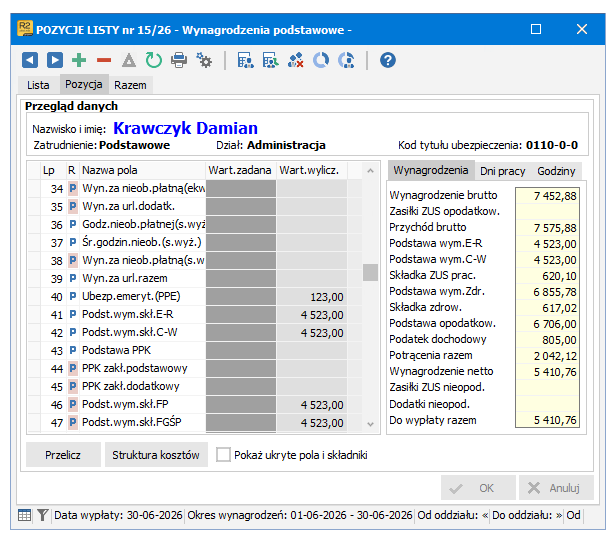Print the list using printer icon
Screen dimensions: 616x543
pos(179,61)
